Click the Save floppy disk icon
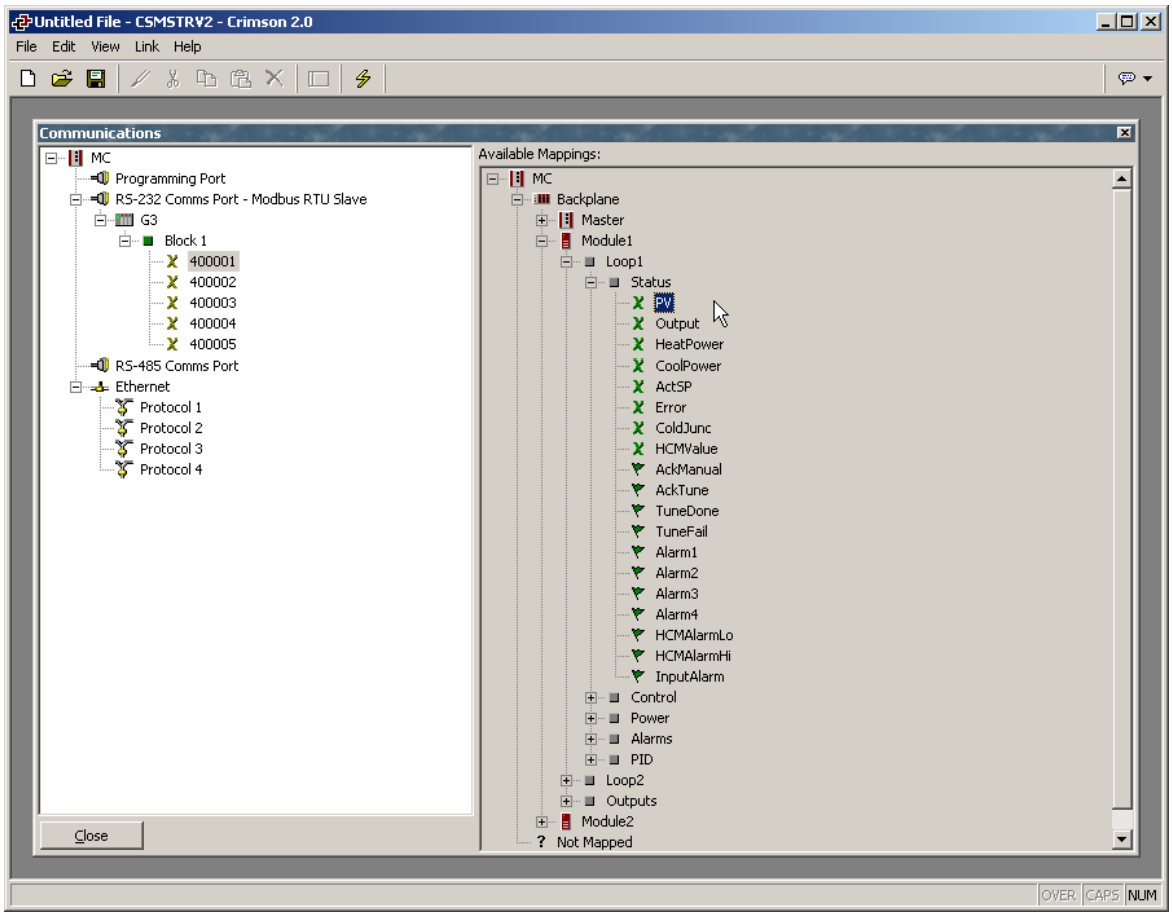Image resolution: width=1172 pixels, height=916 pixels. (x=96, y=78)
